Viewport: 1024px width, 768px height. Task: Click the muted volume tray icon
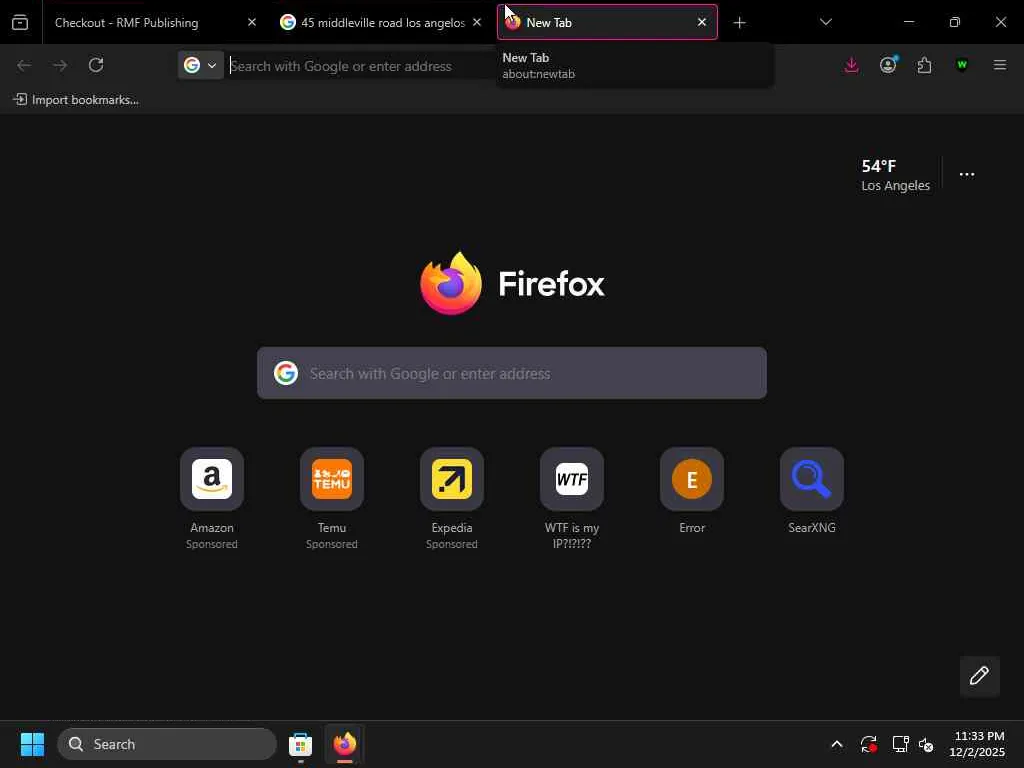(926, 744)
